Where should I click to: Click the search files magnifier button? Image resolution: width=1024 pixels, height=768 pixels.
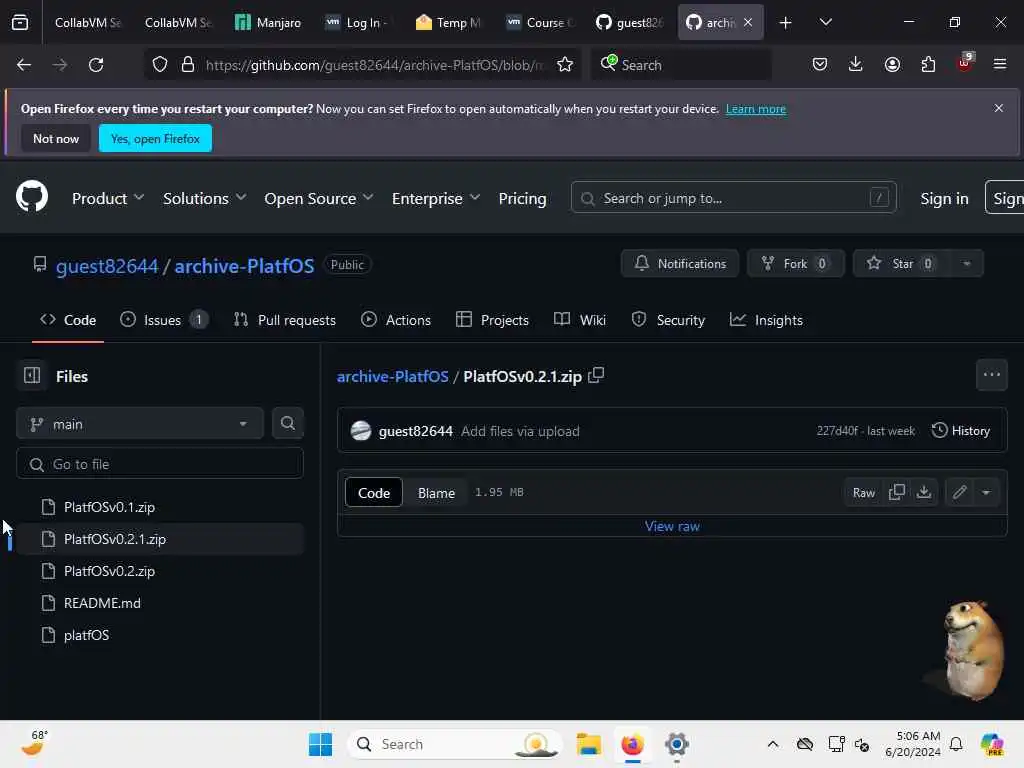(x=288, y=423)
